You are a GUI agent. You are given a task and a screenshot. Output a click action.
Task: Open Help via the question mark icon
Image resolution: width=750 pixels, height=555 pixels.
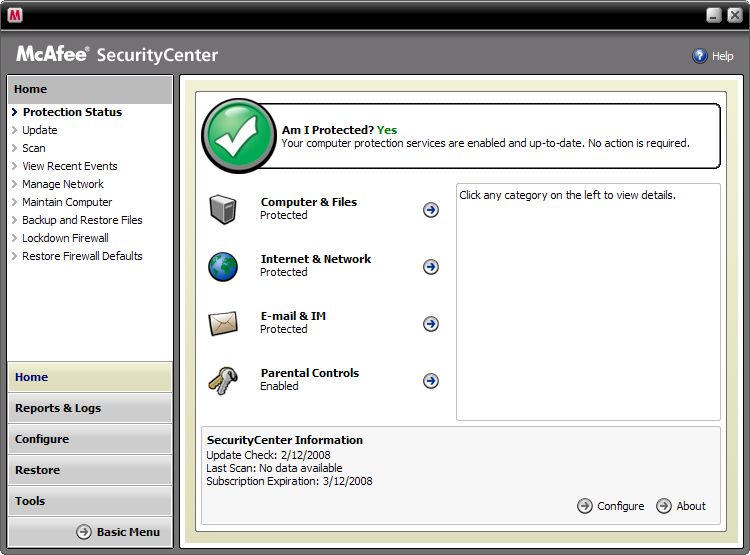tap(700, 56)
